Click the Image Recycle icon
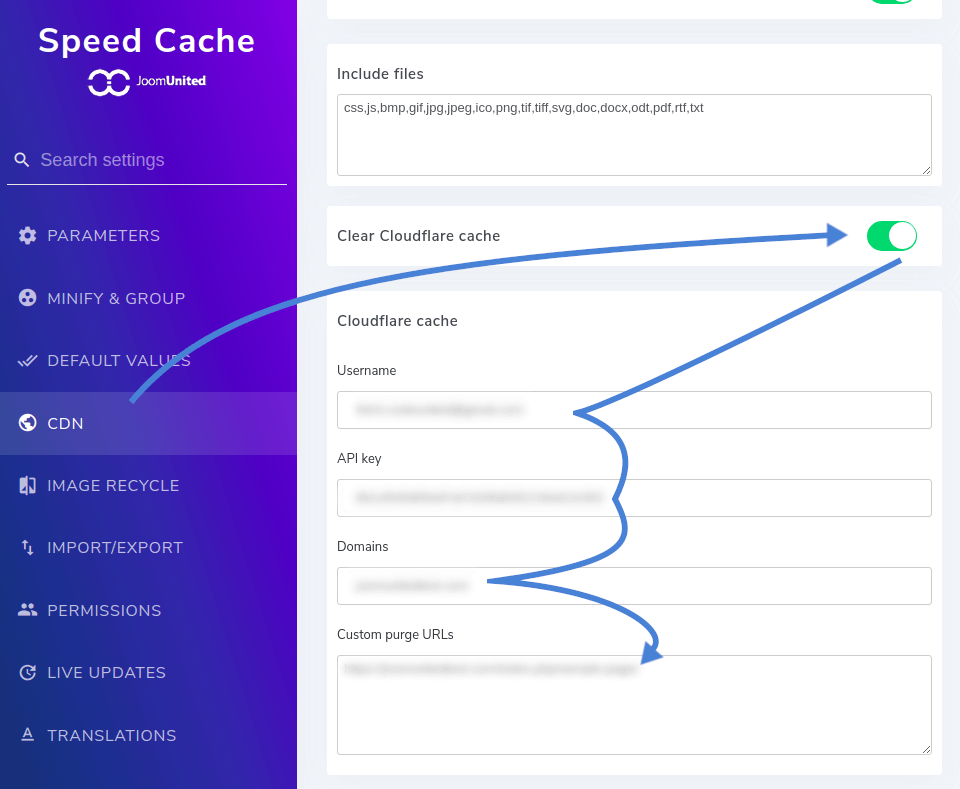The height and width of the screenshot is (789, 960). pyautogui.click(x=28, y=486)
